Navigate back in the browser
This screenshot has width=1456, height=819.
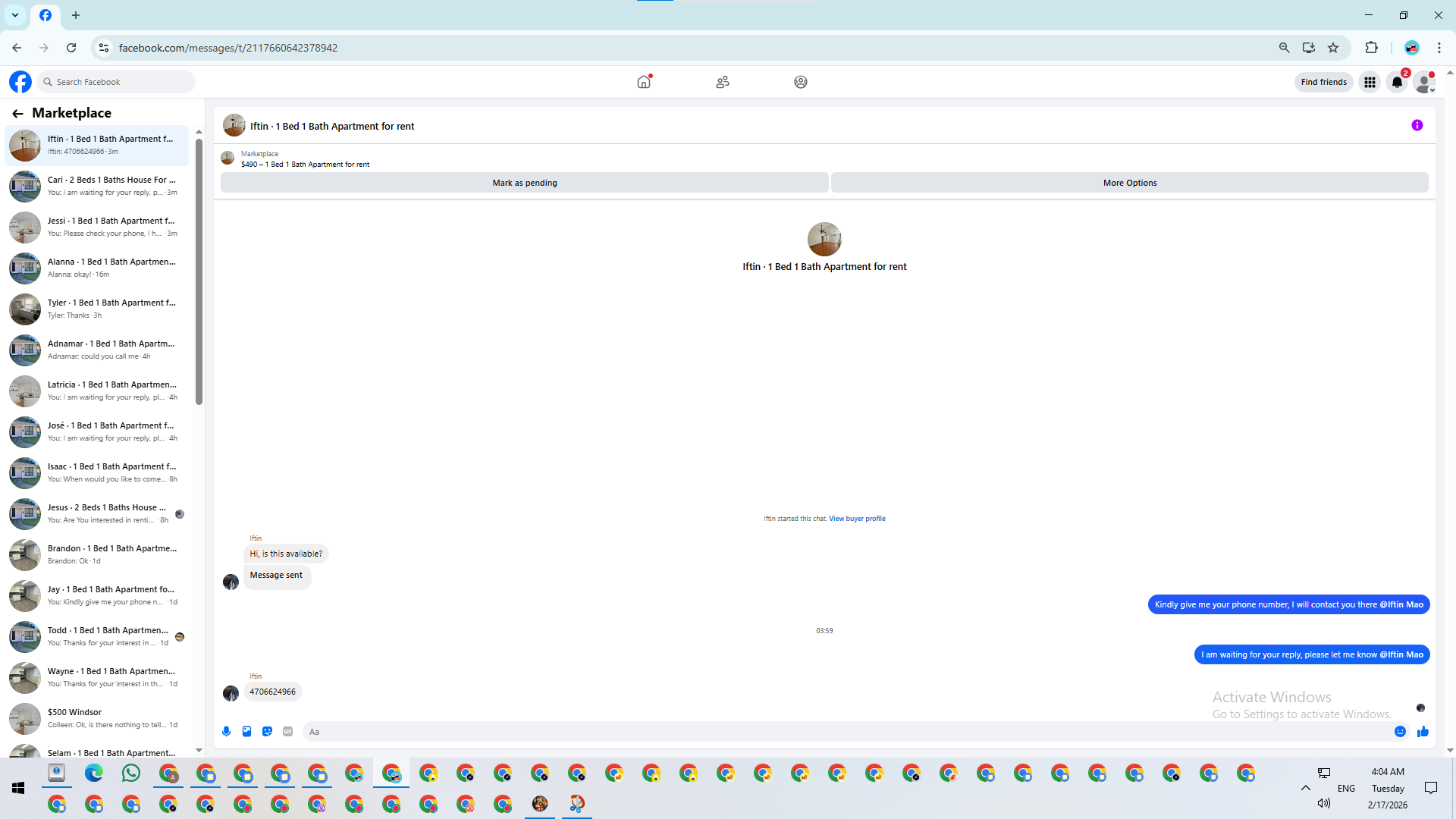coord(17,48)
